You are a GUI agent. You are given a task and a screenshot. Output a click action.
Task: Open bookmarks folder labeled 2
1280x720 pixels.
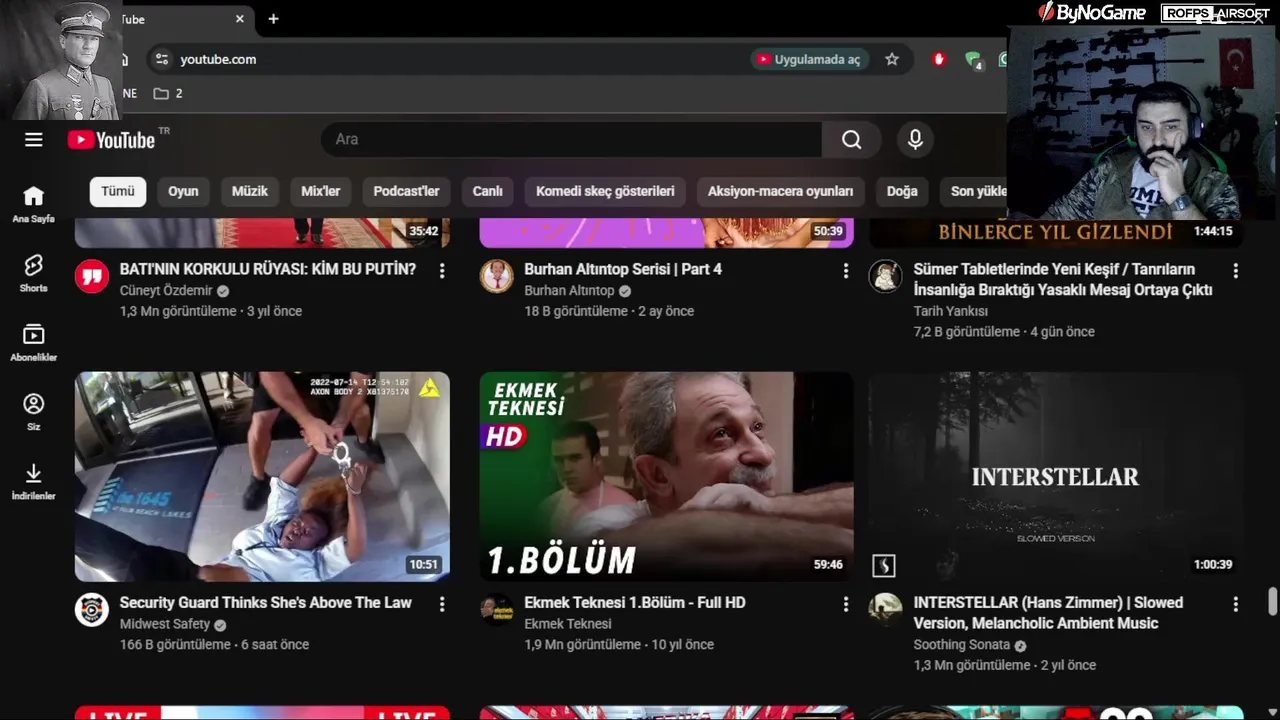(168, 93)
